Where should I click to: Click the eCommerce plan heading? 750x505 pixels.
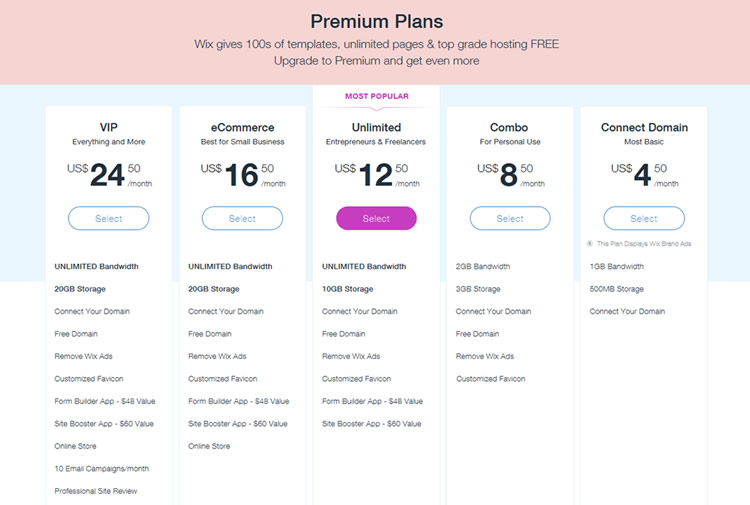click(242, 128)
